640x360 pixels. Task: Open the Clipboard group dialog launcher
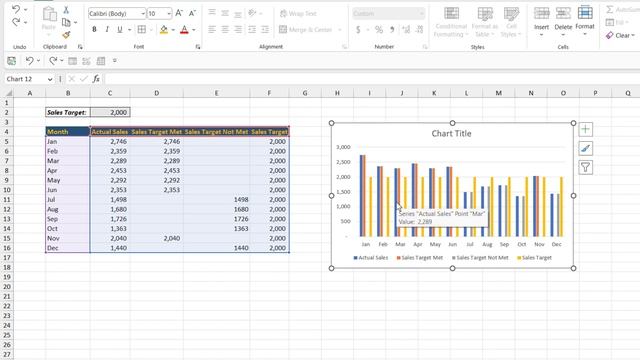pyautogui.click(x=80, y=47)
